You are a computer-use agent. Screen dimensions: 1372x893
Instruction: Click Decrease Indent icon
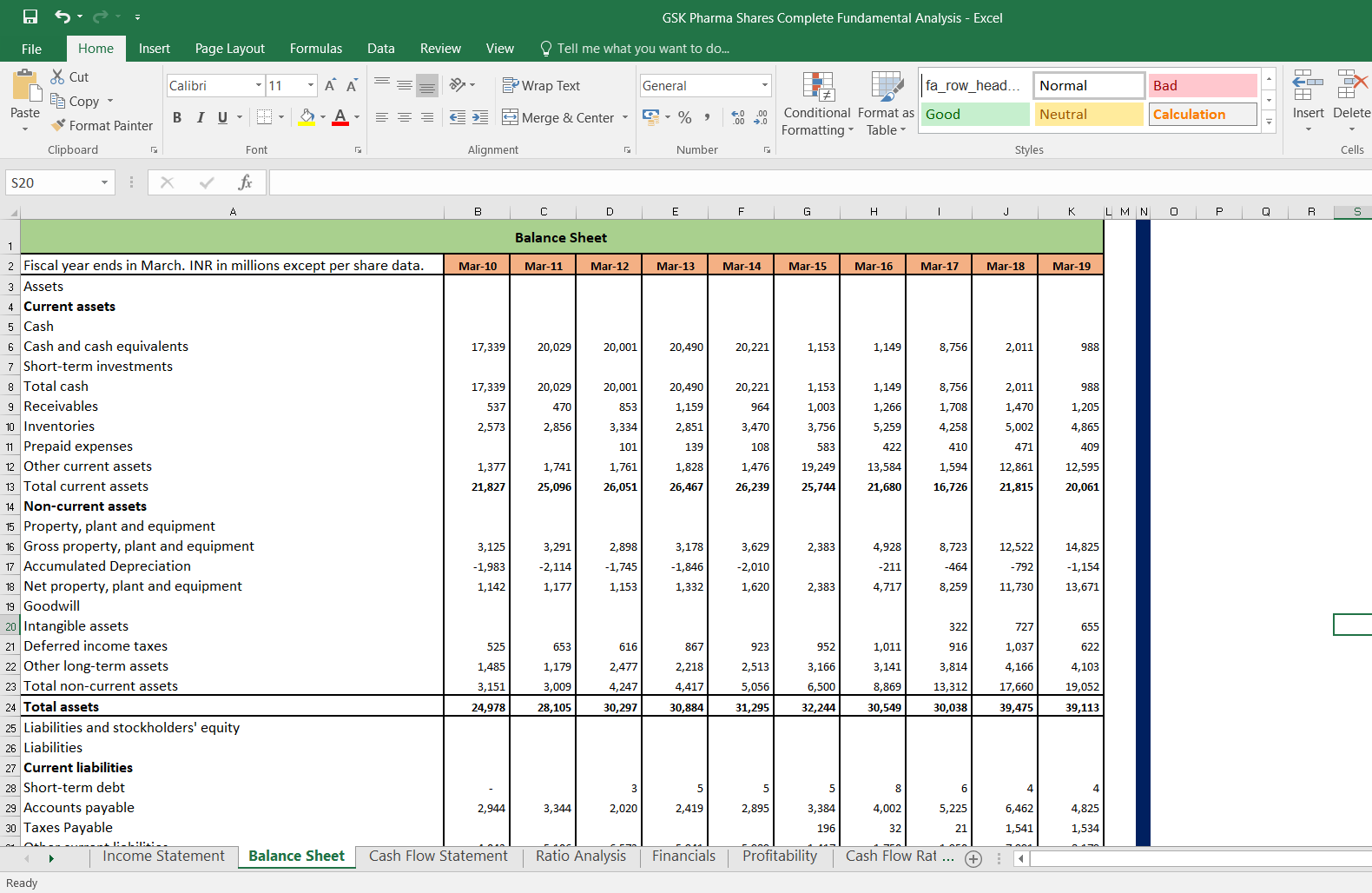(458, 117)
